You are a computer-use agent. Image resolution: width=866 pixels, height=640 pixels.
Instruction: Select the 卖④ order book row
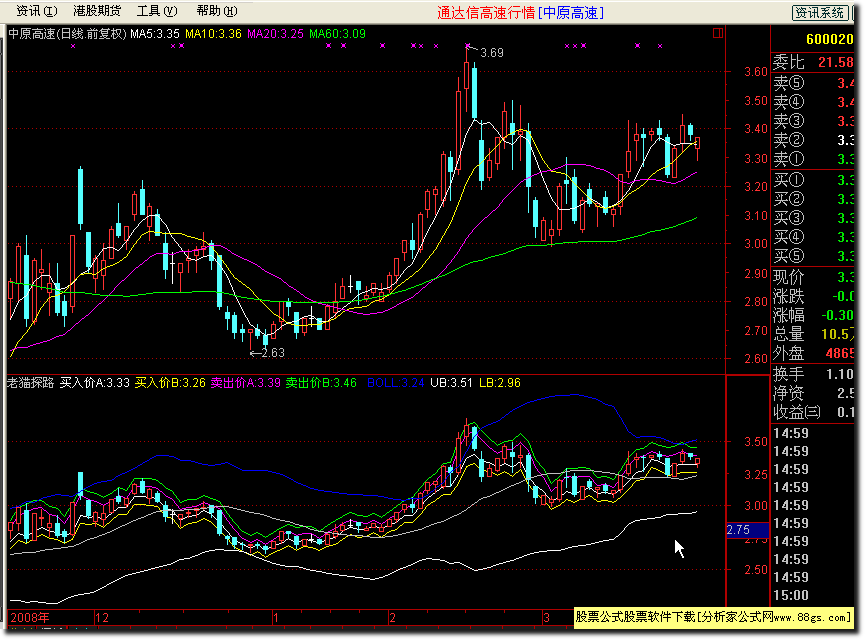point(813,102)
